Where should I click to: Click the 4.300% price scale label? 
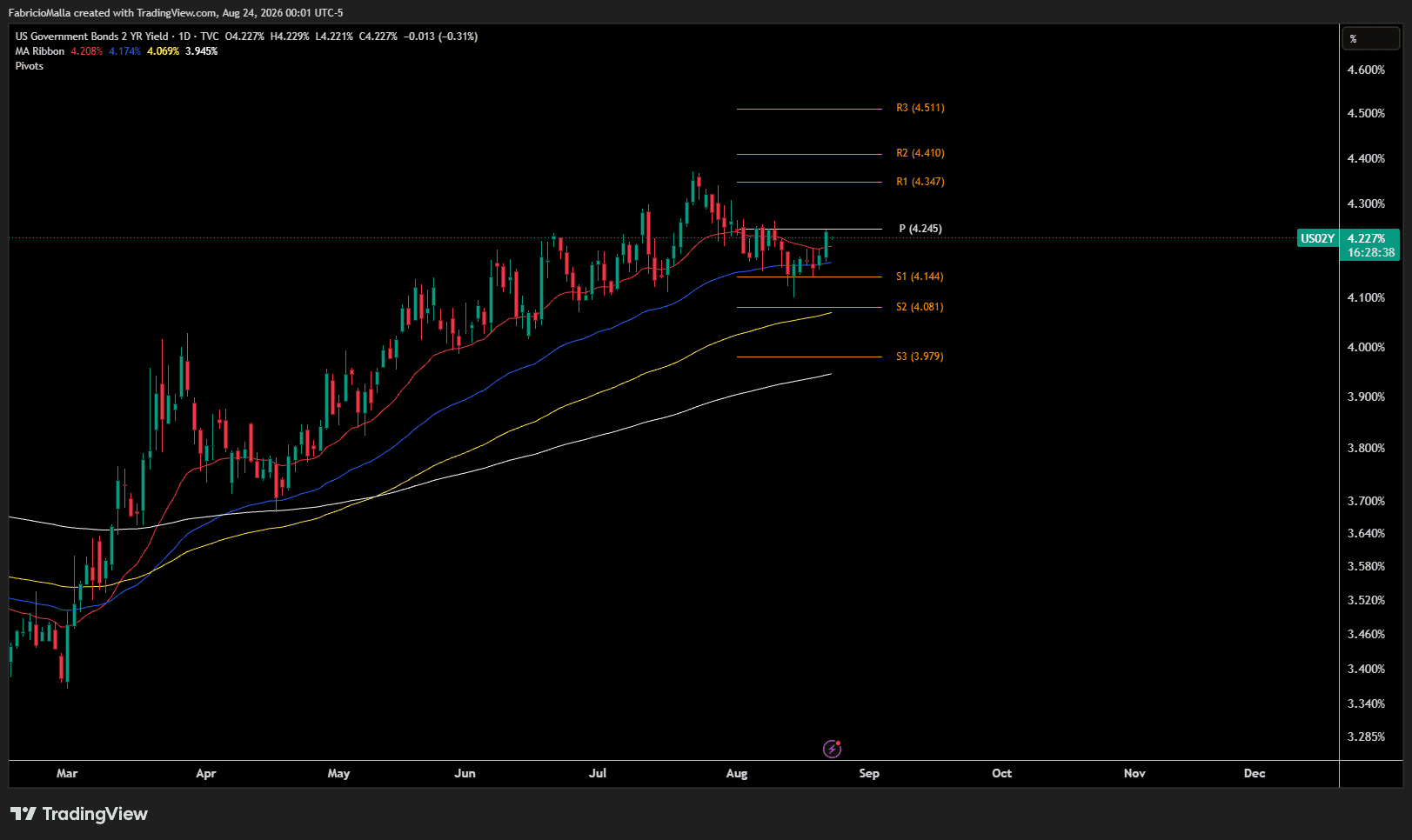click(x=1366, y=203)
